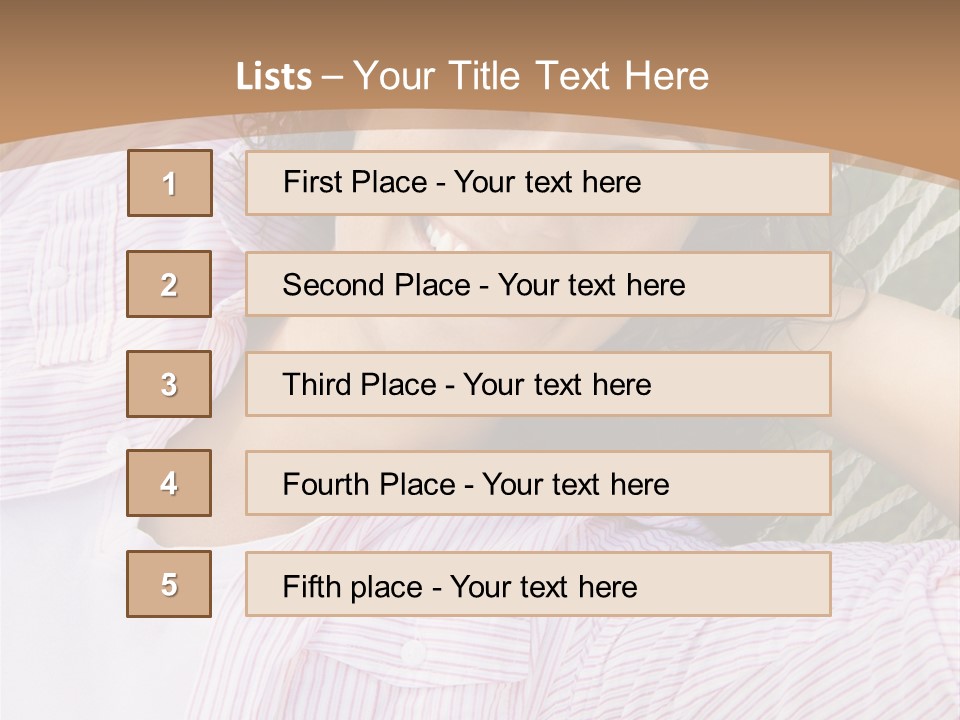Viewport: 960px width, 720px height.
Task: Click the Third Place text box
Action: [x=538, y=384]
